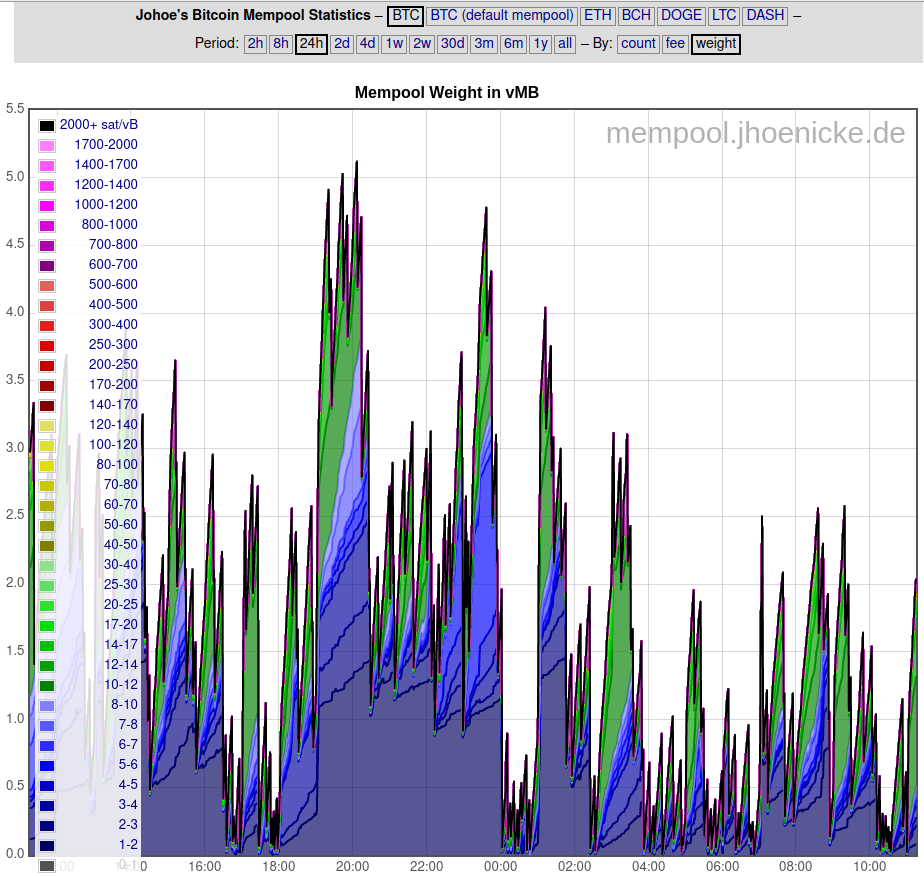Set period to 3m
The height and width of the screenshot is (876, 924).
[x=484, y=44]
